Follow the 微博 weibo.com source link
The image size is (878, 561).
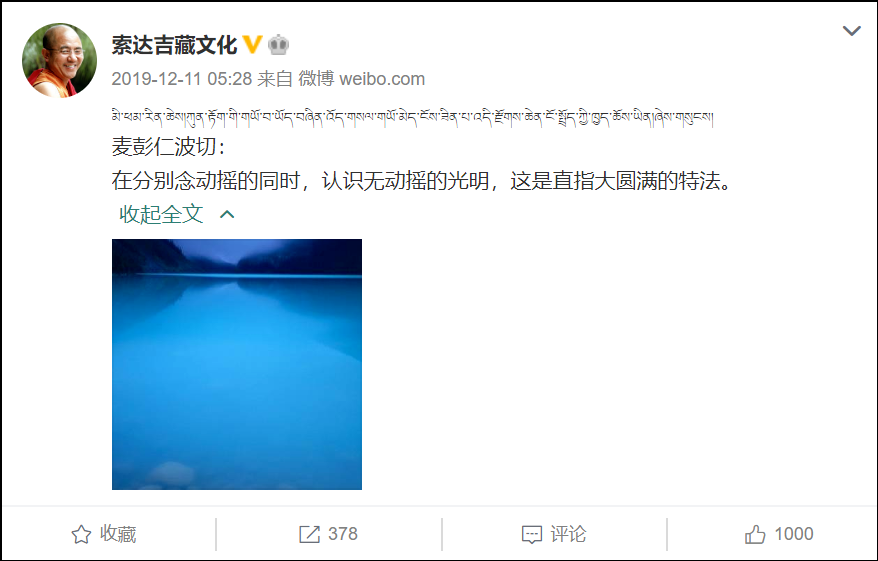pyautogui.click(x=361, y=79)
